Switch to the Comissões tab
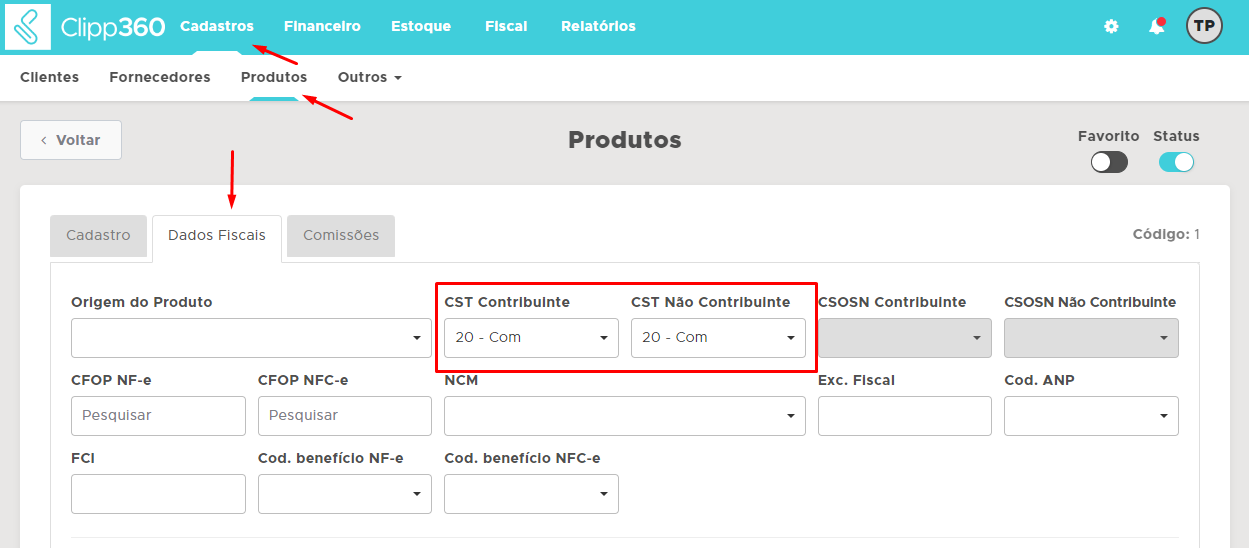Image resolution: width=1249 pixels, height=548 pixels. [341, 236]
